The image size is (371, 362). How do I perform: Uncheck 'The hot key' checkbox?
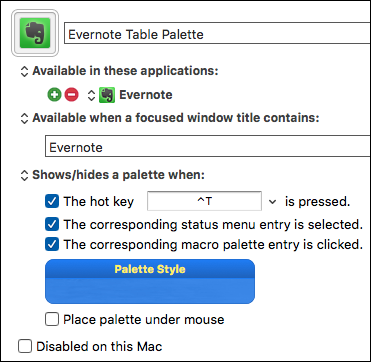coord(52,202)
